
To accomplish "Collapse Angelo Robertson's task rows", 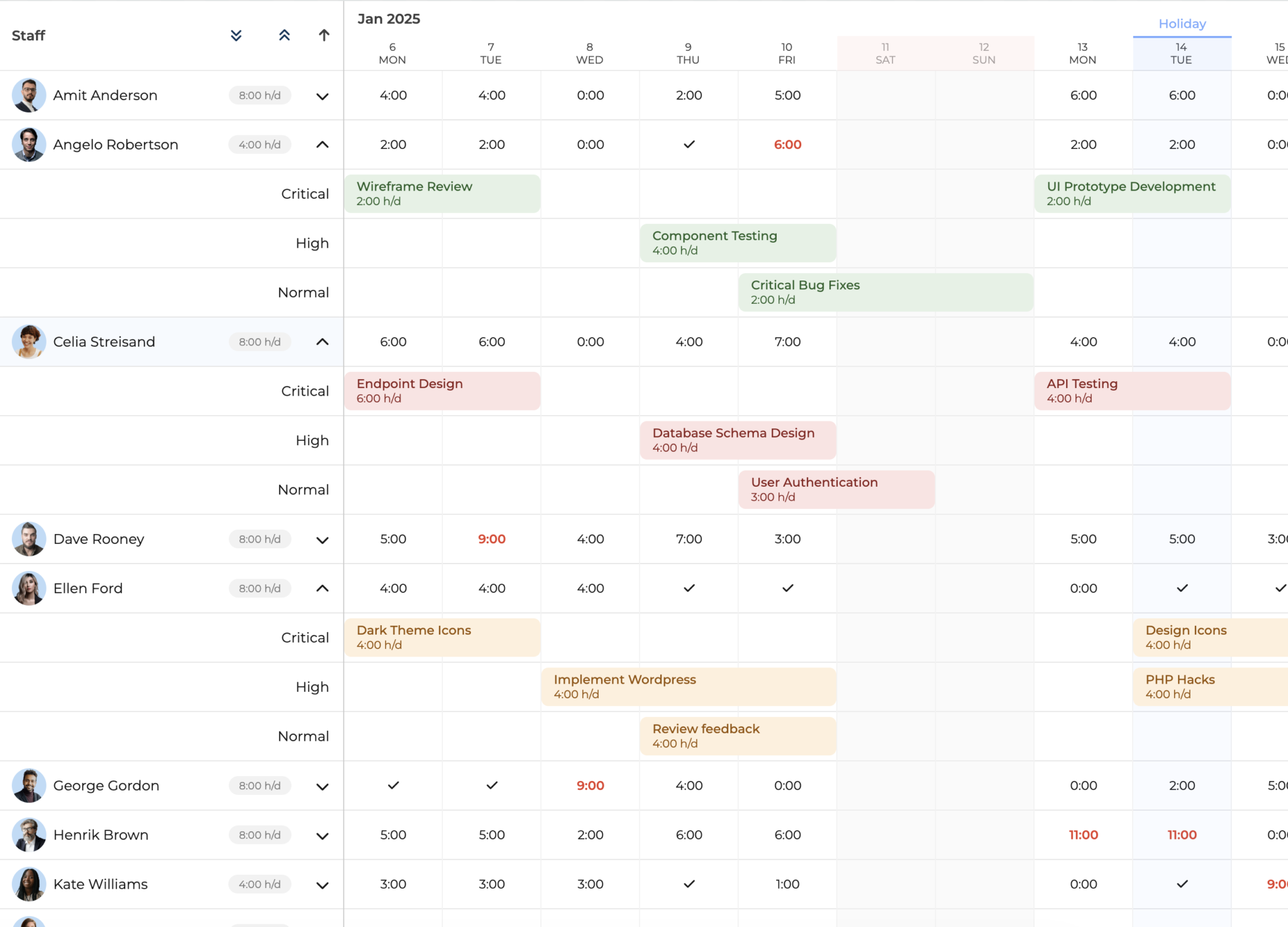I will point(323,145).
